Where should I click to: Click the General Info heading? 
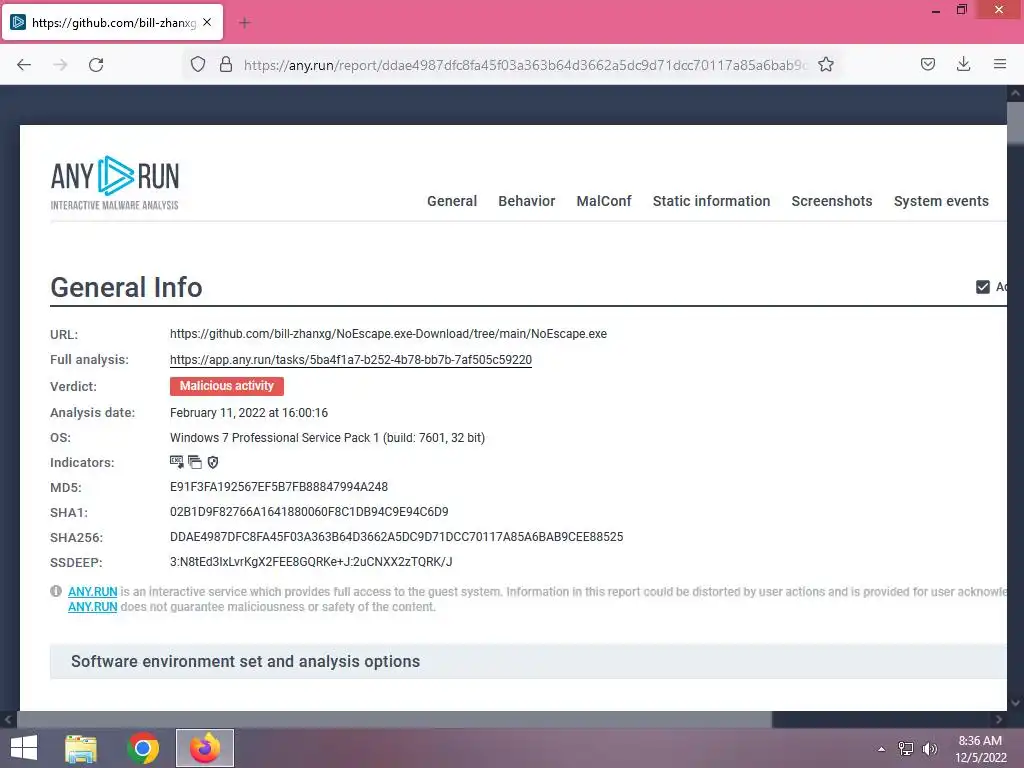click(x=126, y=287)
